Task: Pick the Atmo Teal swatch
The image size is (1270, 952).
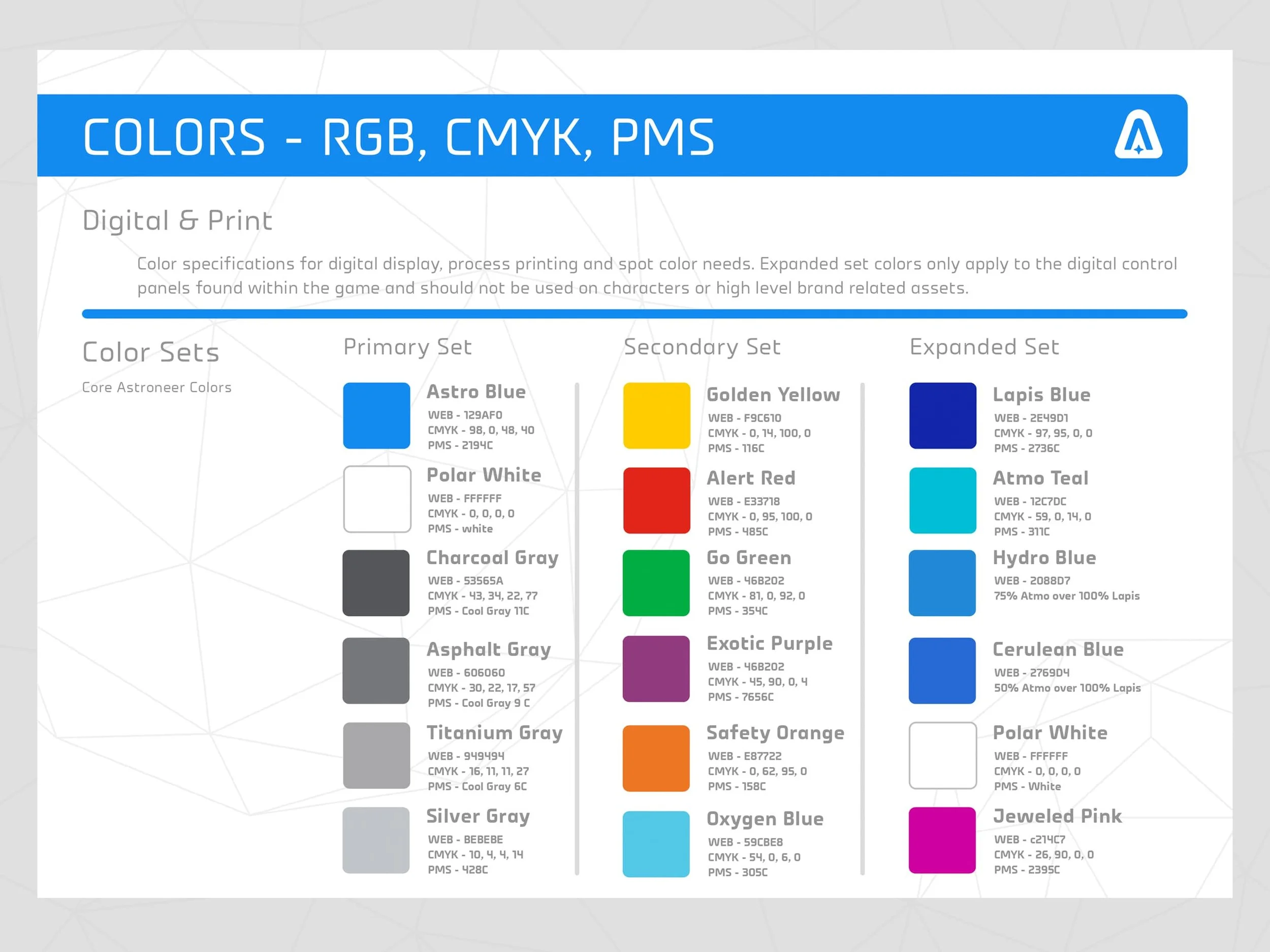Action: [x=942, y=500]
